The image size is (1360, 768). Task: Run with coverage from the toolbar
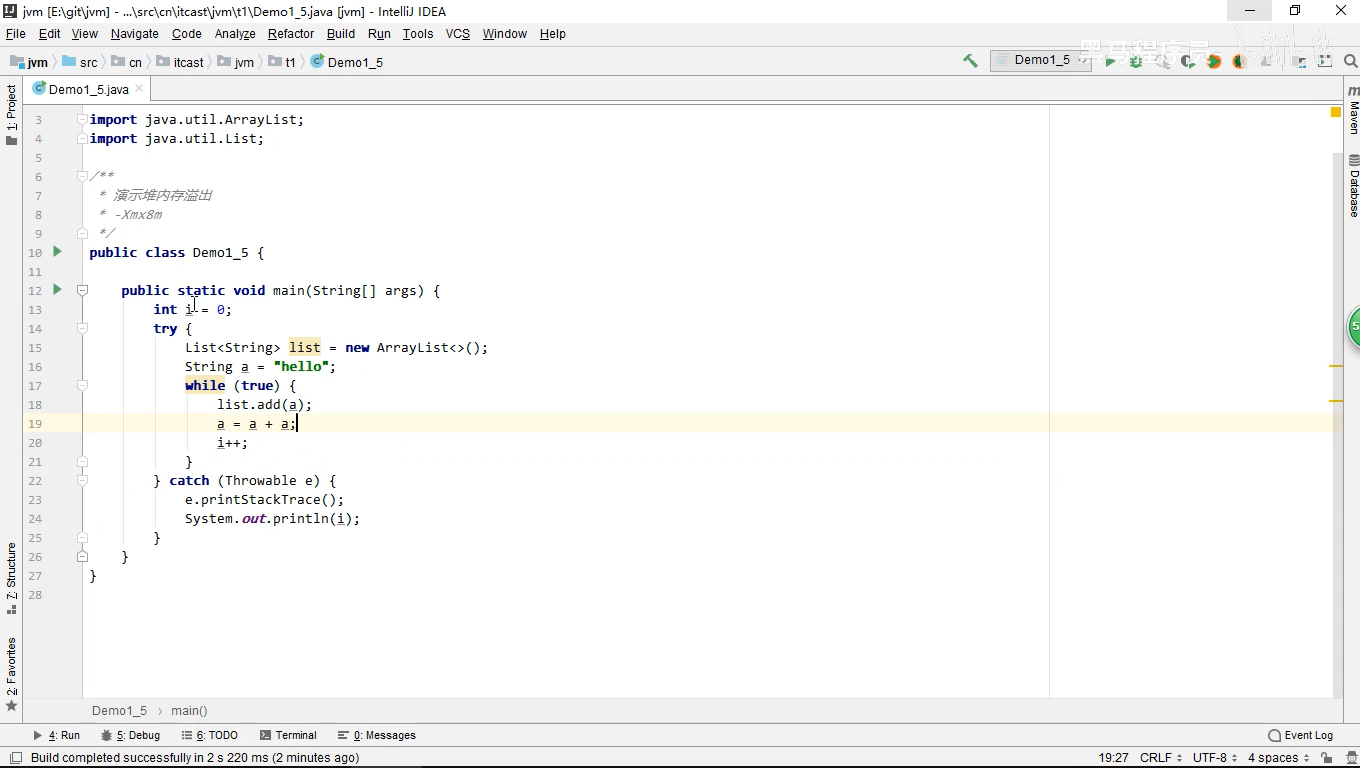click(x=1187, y=61)
